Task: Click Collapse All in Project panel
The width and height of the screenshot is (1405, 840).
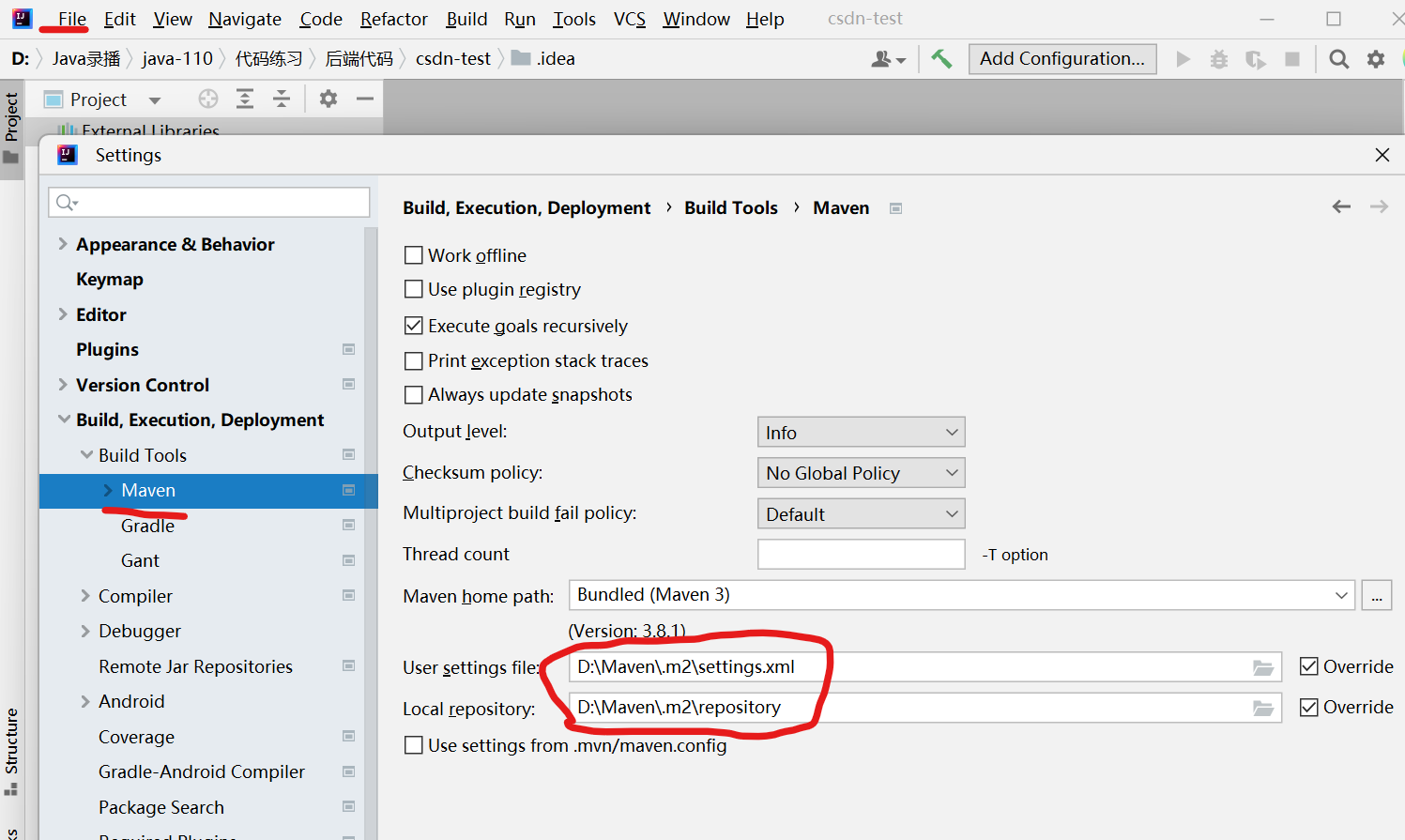Action: (x=282, y=99)
